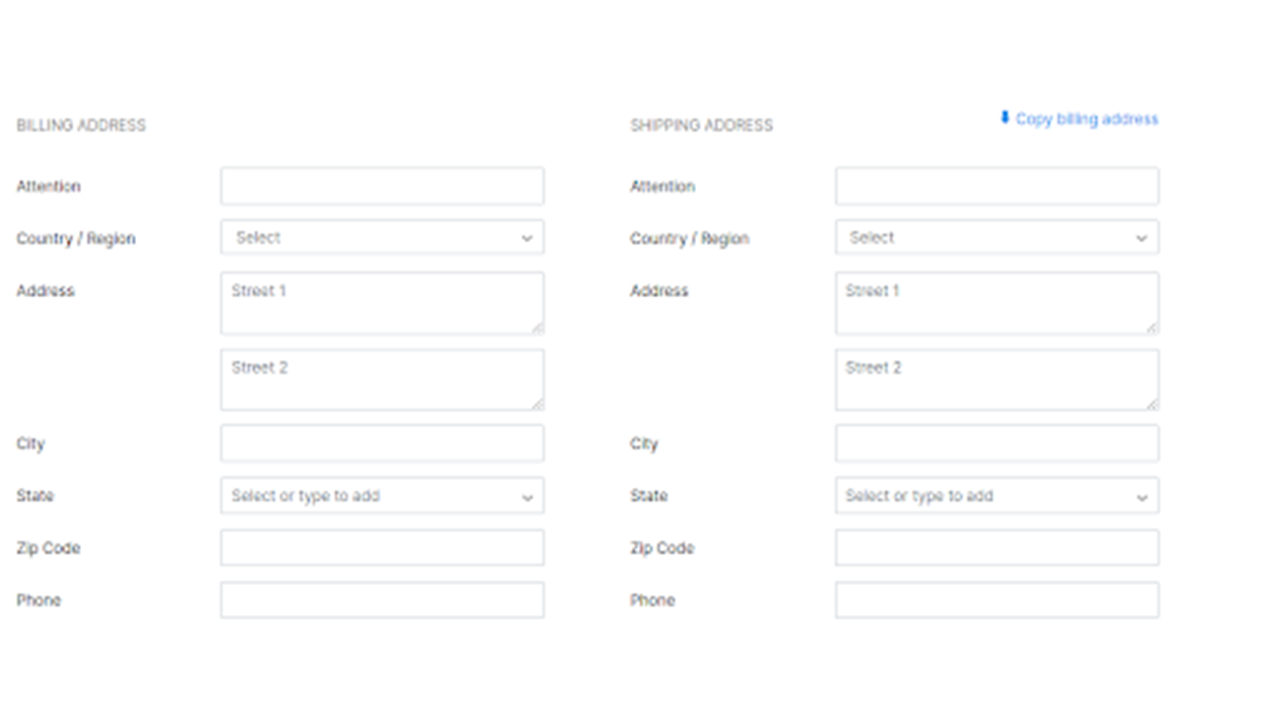
Task: Click the Copy billing address link
Action: coord(1086,119)
